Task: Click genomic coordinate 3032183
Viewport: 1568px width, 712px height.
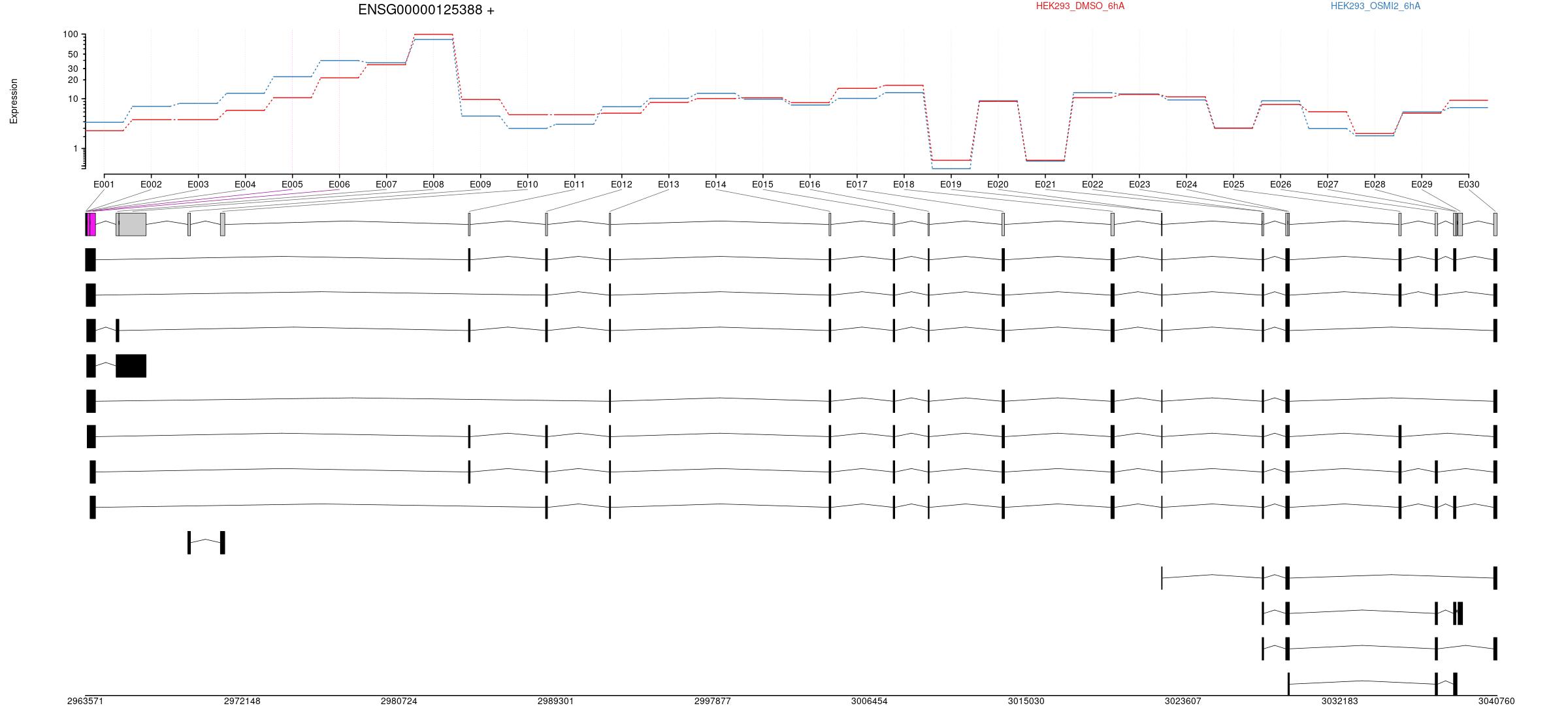Action: coord(1339,701)
